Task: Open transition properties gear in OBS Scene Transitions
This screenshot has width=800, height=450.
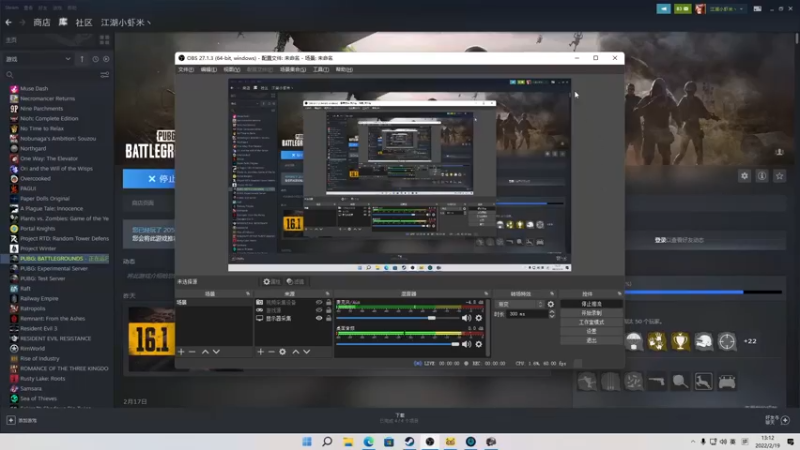Action: pyautogui.click(x=551, y=304)
